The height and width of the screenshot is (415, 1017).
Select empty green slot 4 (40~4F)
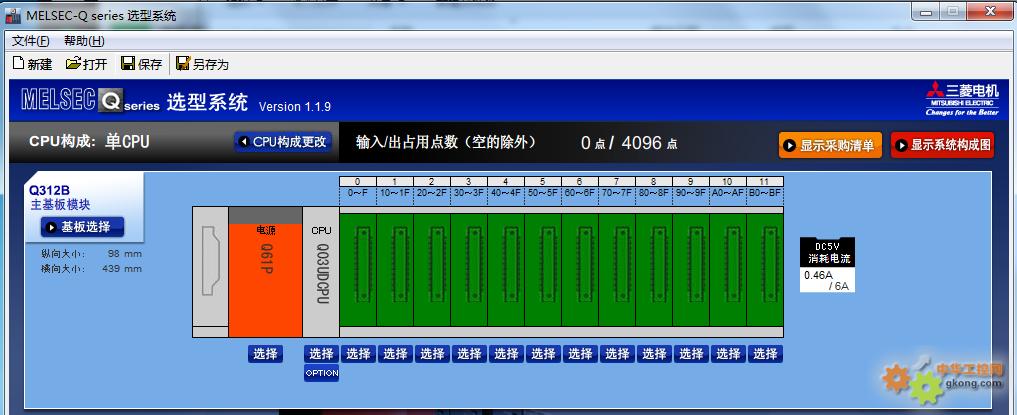506,270
